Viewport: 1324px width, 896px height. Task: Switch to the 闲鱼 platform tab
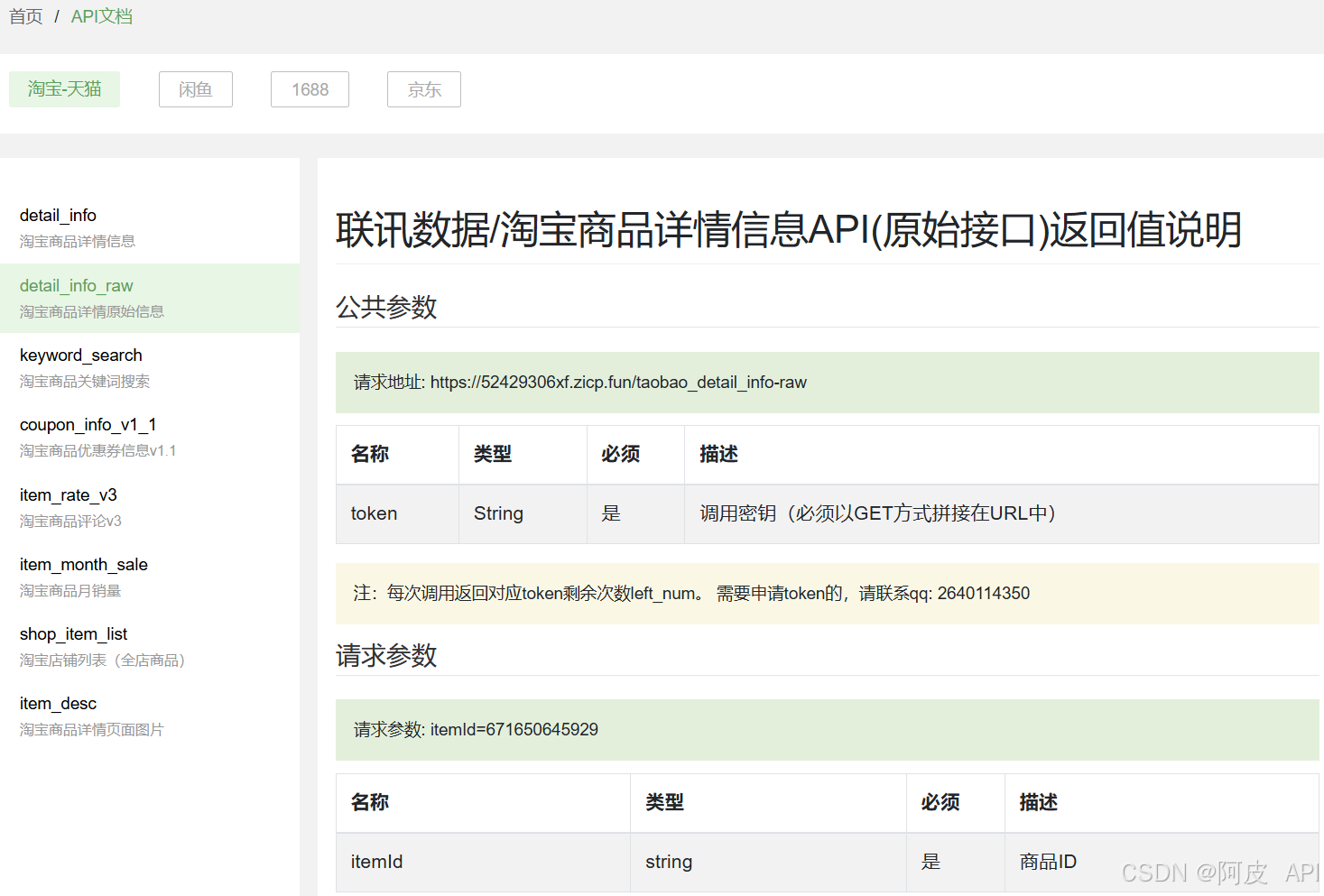(x=196, y=89)
